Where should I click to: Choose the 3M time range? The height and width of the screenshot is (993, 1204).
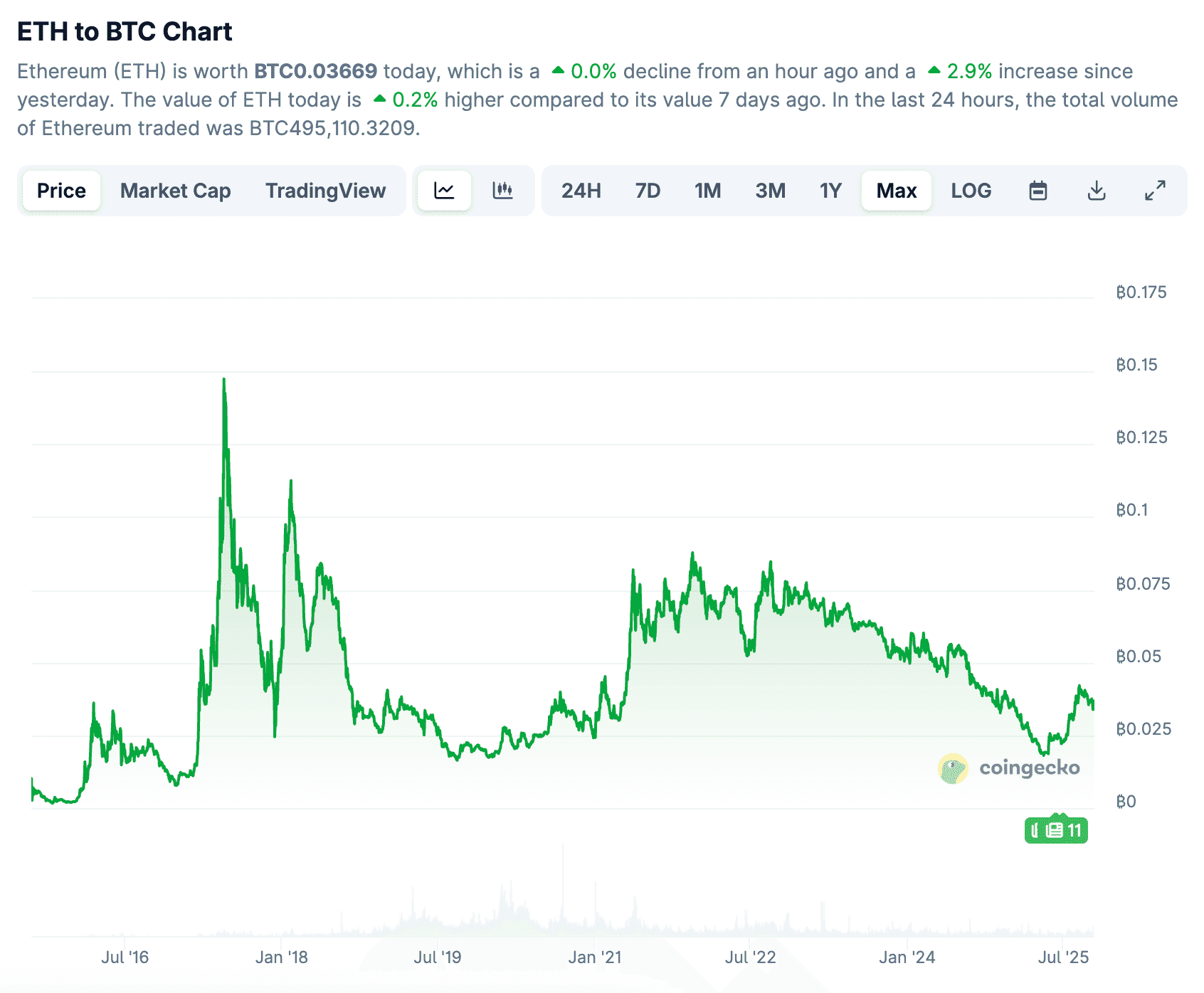click(770, 191)
